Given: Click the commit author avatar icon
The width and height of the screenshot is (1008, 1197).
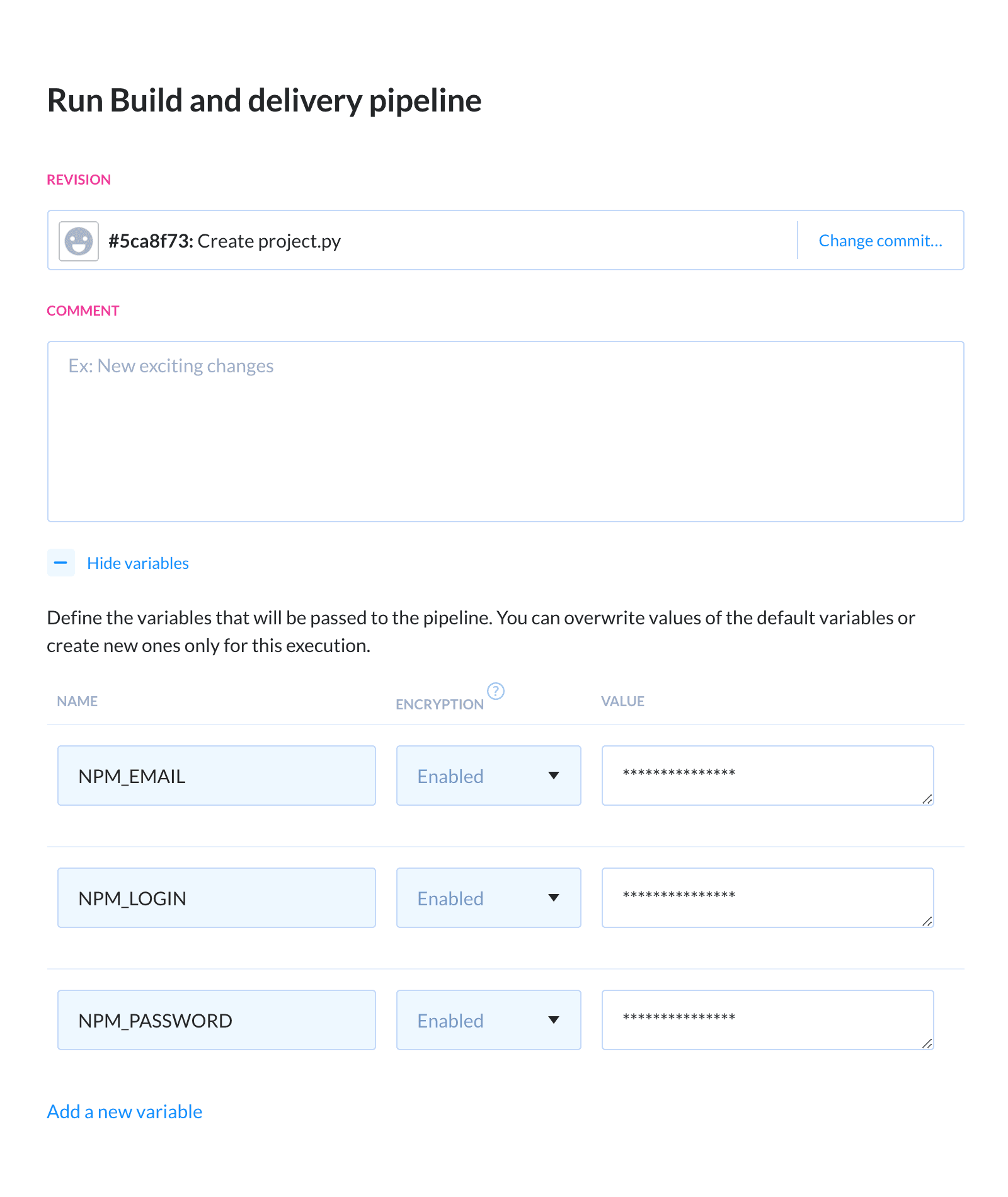Looking at the screenshot, I should tap(79, 241).
